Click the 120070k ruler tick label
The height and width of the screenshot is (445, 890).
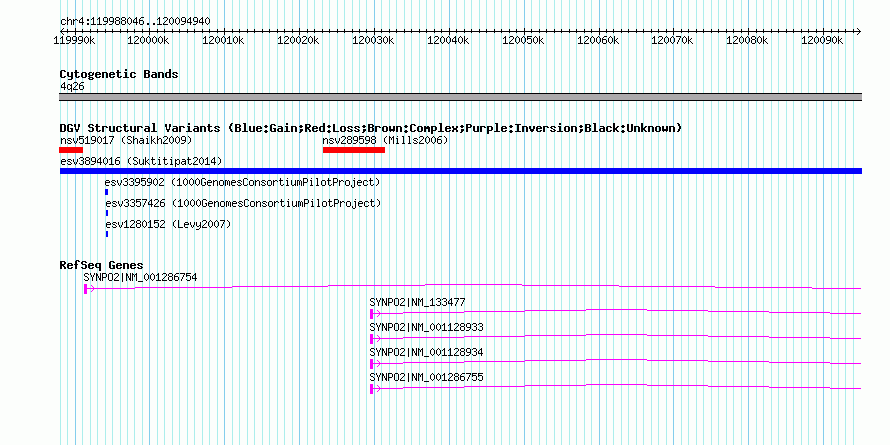[x=672, y=41]
